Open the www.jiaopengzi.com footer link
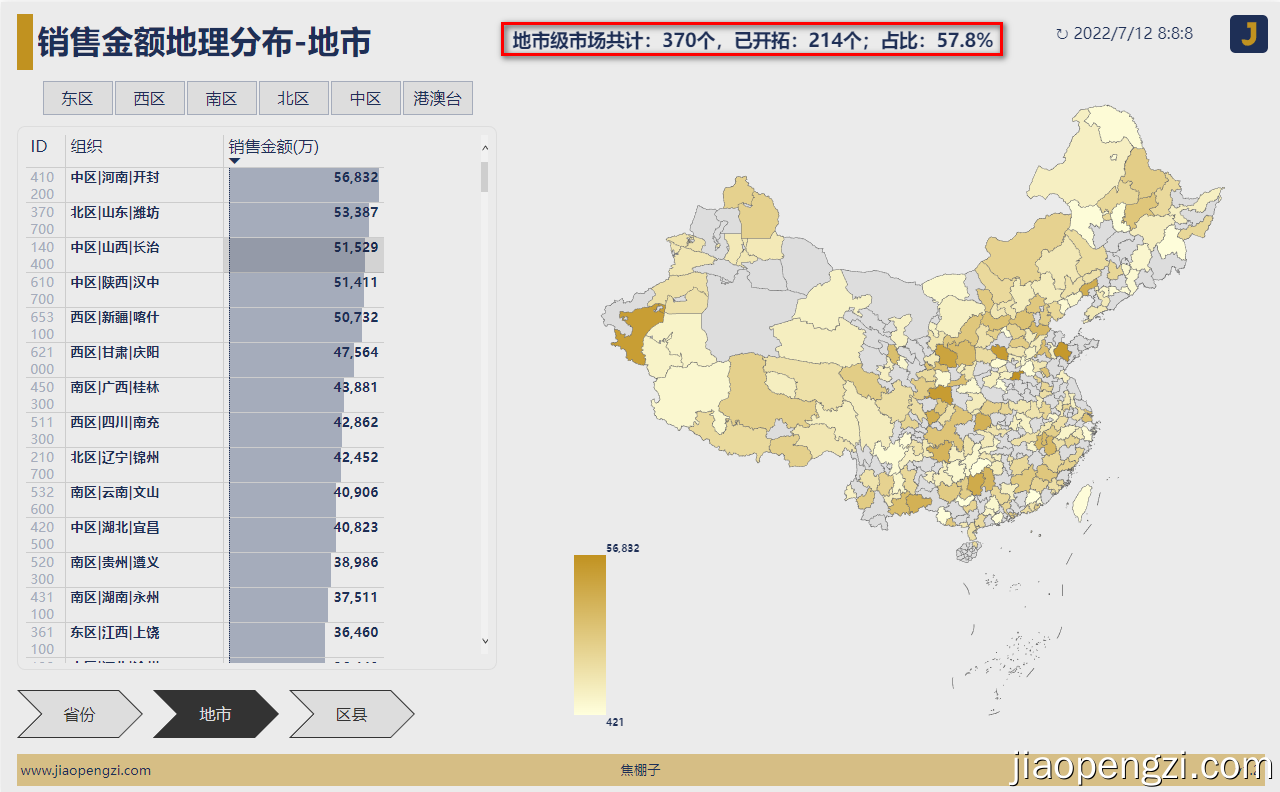The image size is (1280, 792). [x=85, y=770]
